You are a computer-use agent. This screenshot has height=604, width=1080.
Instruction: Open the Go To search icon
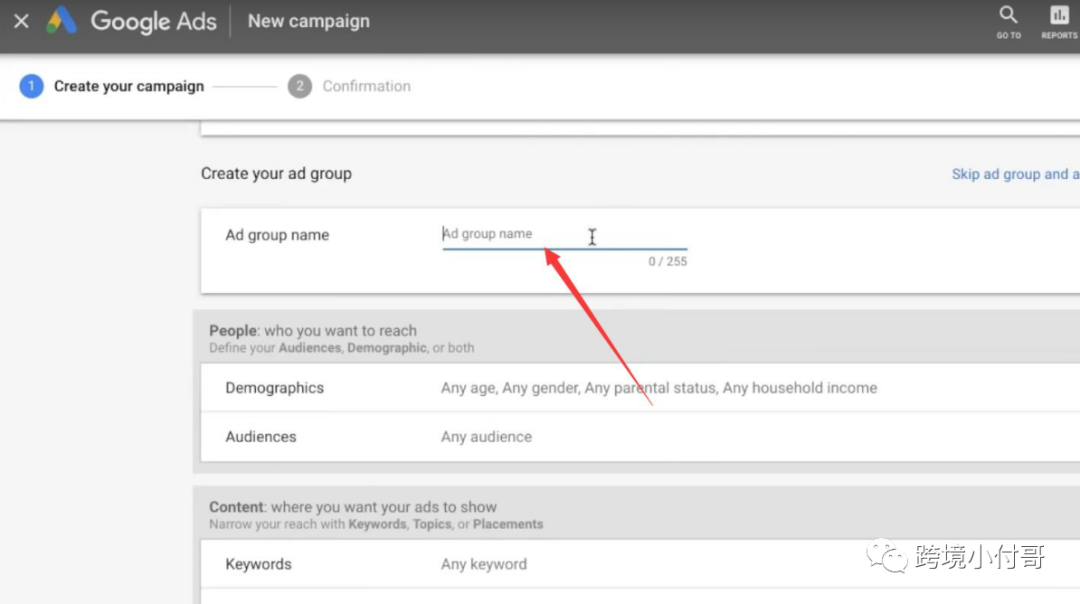tap(1008, 21)
